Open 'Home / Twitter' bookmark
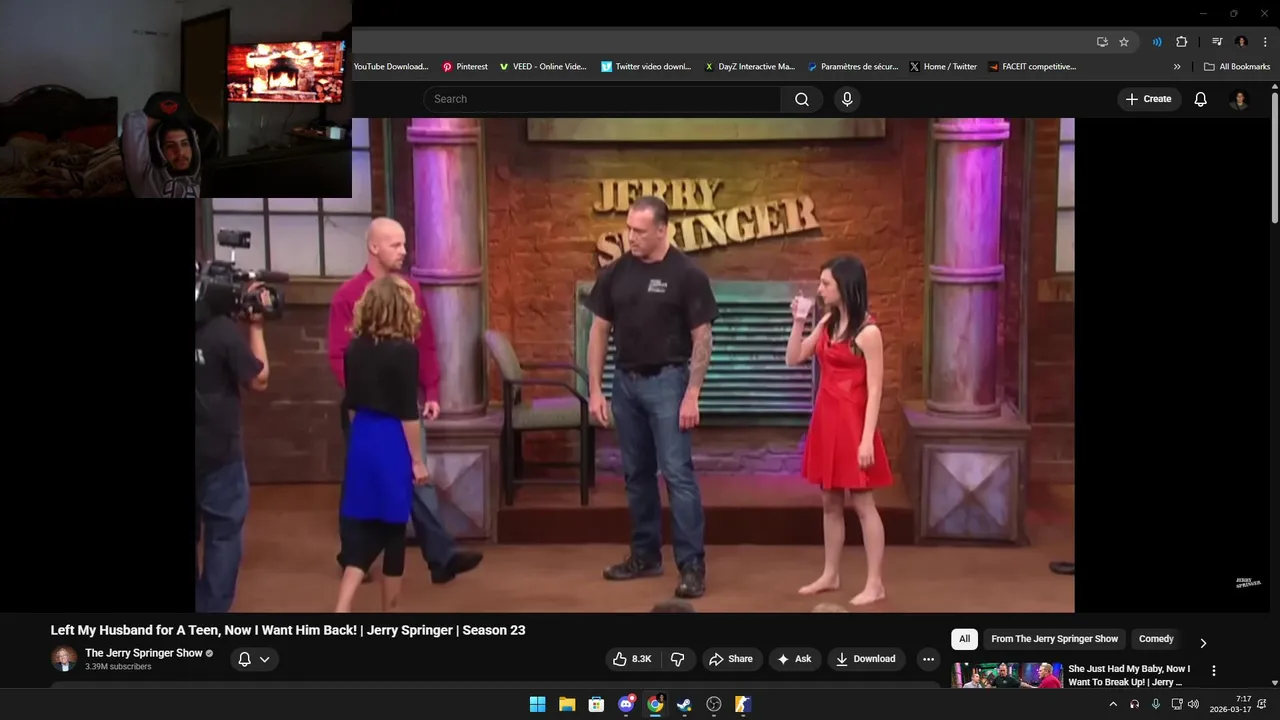This screenshot has height=720, width=1280. pyautogui.click(x=943, y=67)
